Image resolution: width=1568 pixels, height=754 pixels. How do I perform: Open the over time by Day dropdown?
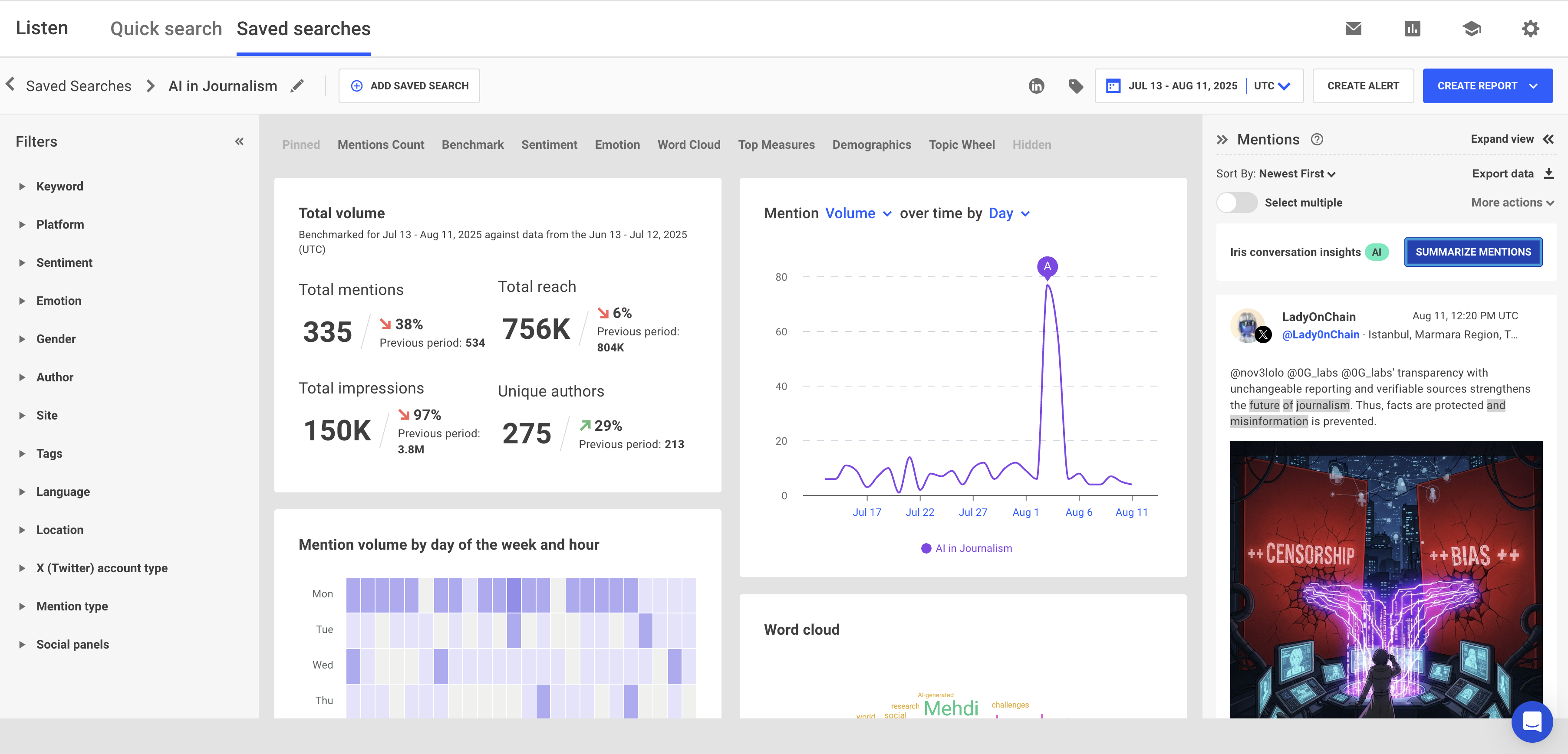tap(1009, 213)
